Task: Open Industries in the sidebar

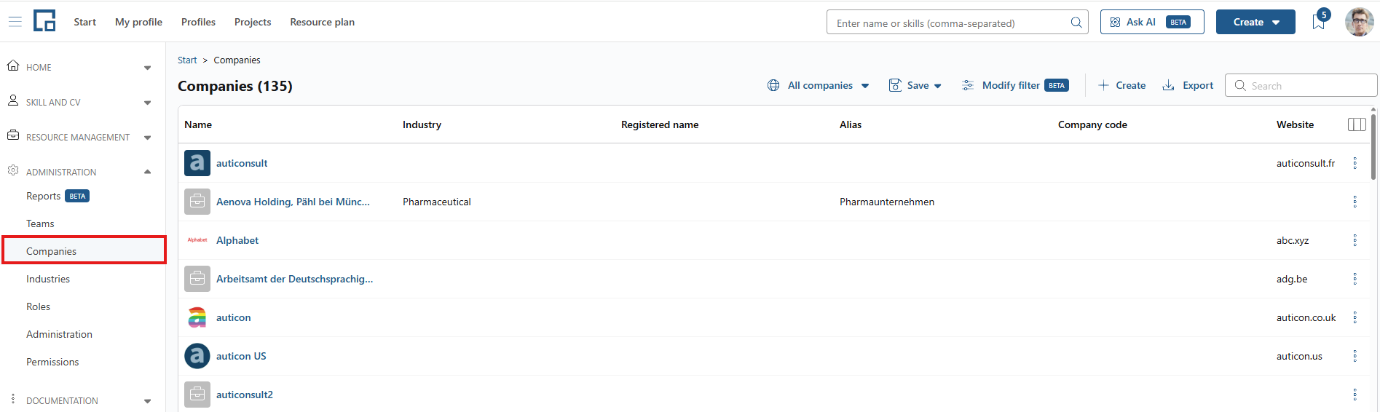Action: pyautogui.click(x=48, y=279)
